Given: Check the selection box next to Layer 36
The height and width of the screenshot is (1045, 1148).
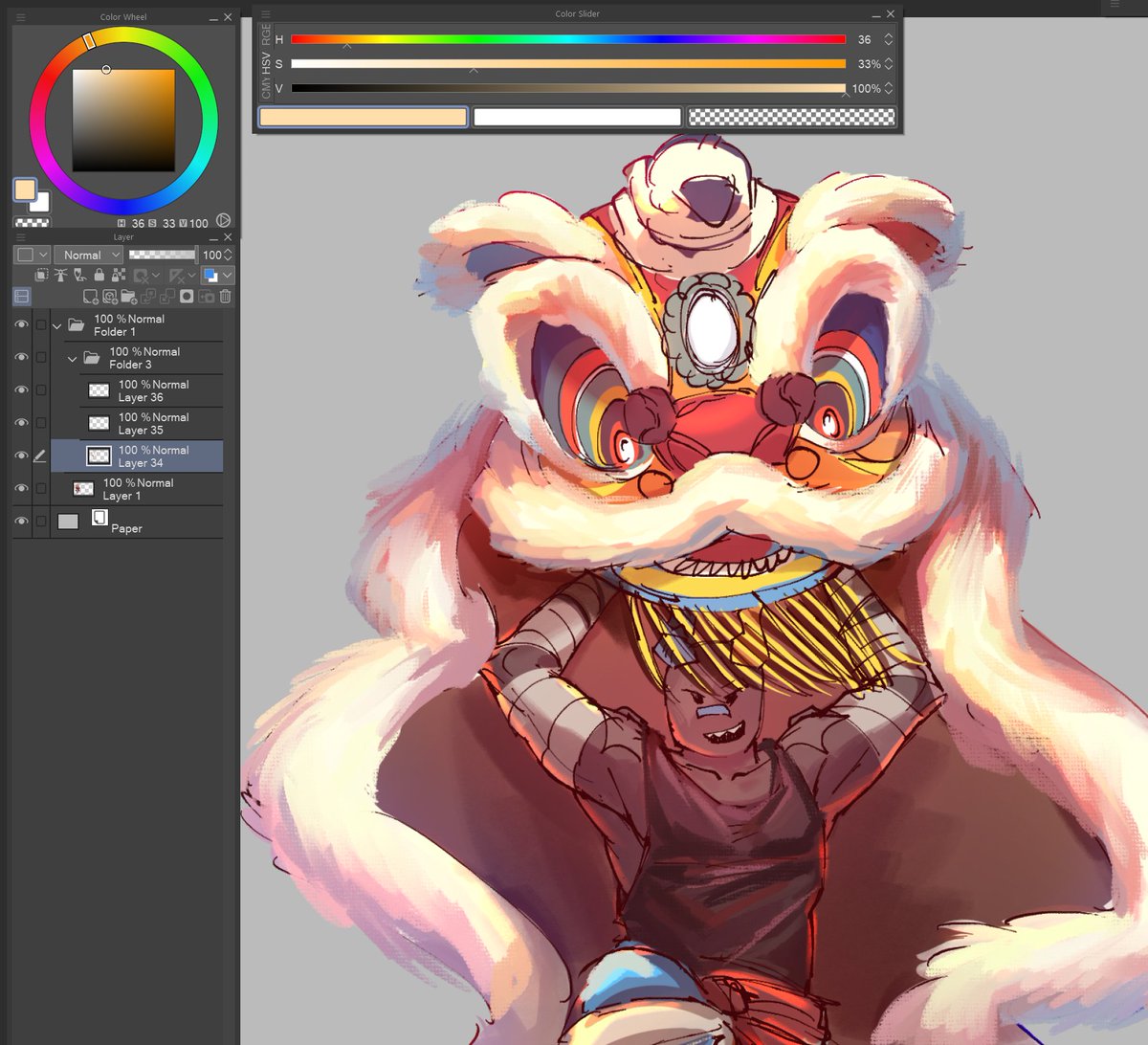Looking at the screenshot, I should click(41, 390).
